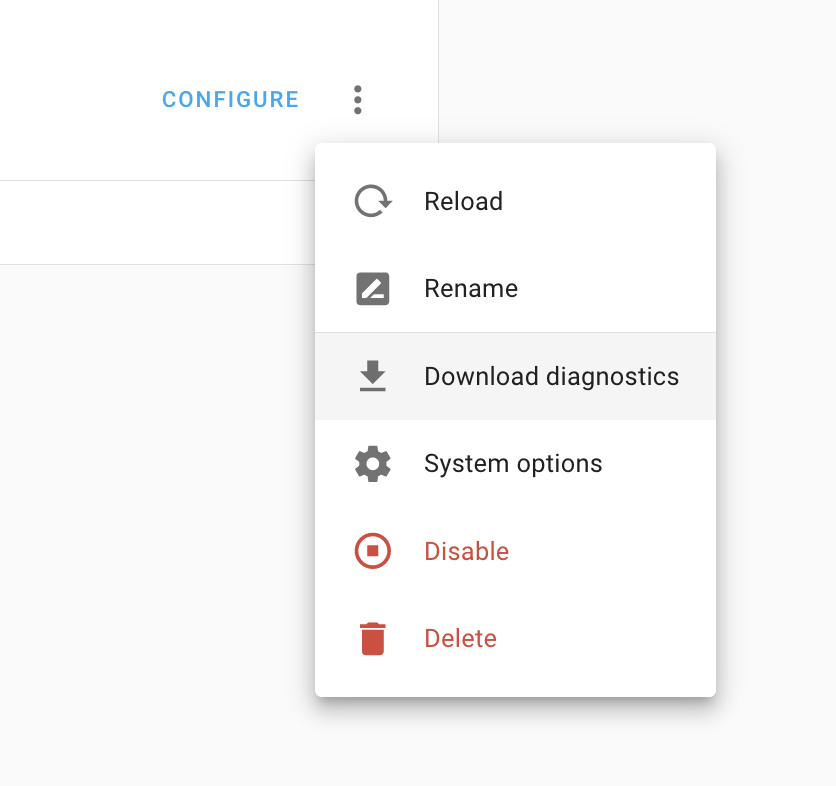Choose Reload from the menu

click(x=463, y=201)
